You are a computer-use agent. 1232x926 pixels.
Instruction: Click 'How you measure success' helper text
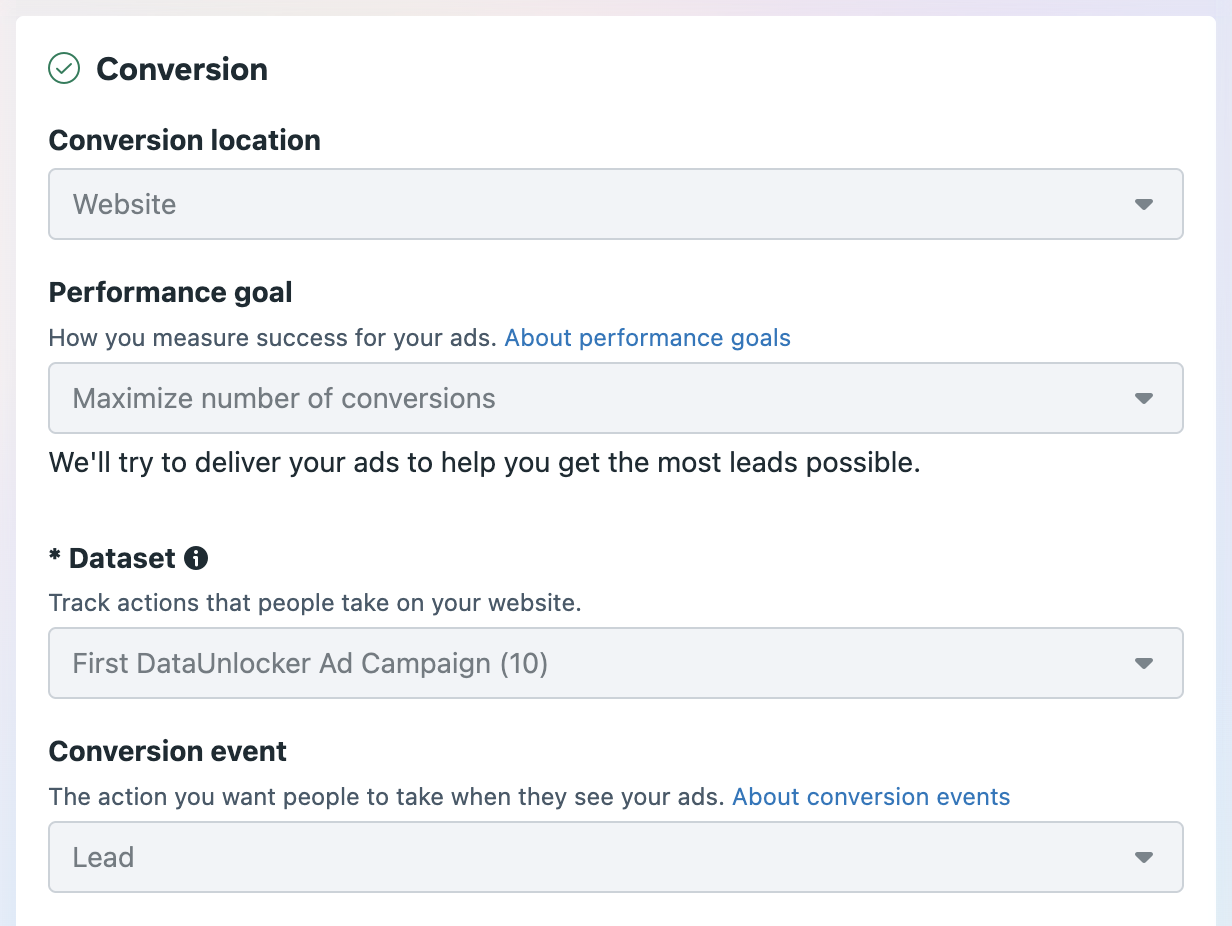click(x=272, y=338)
